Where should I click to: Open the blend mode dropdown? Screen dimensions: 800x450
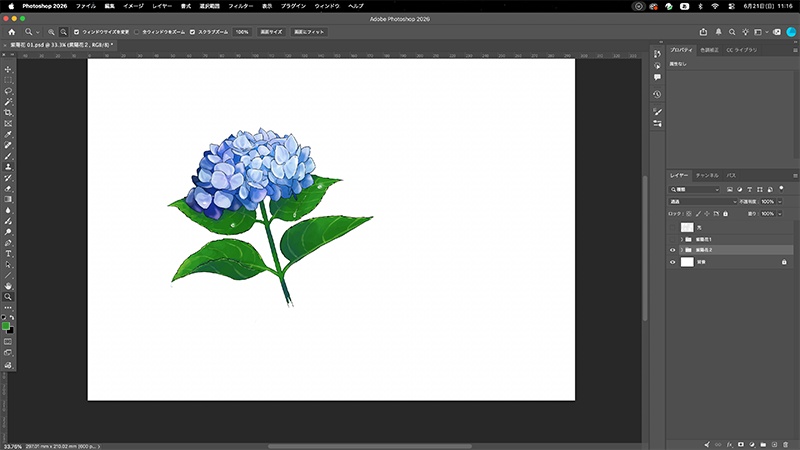coord(703,202)
